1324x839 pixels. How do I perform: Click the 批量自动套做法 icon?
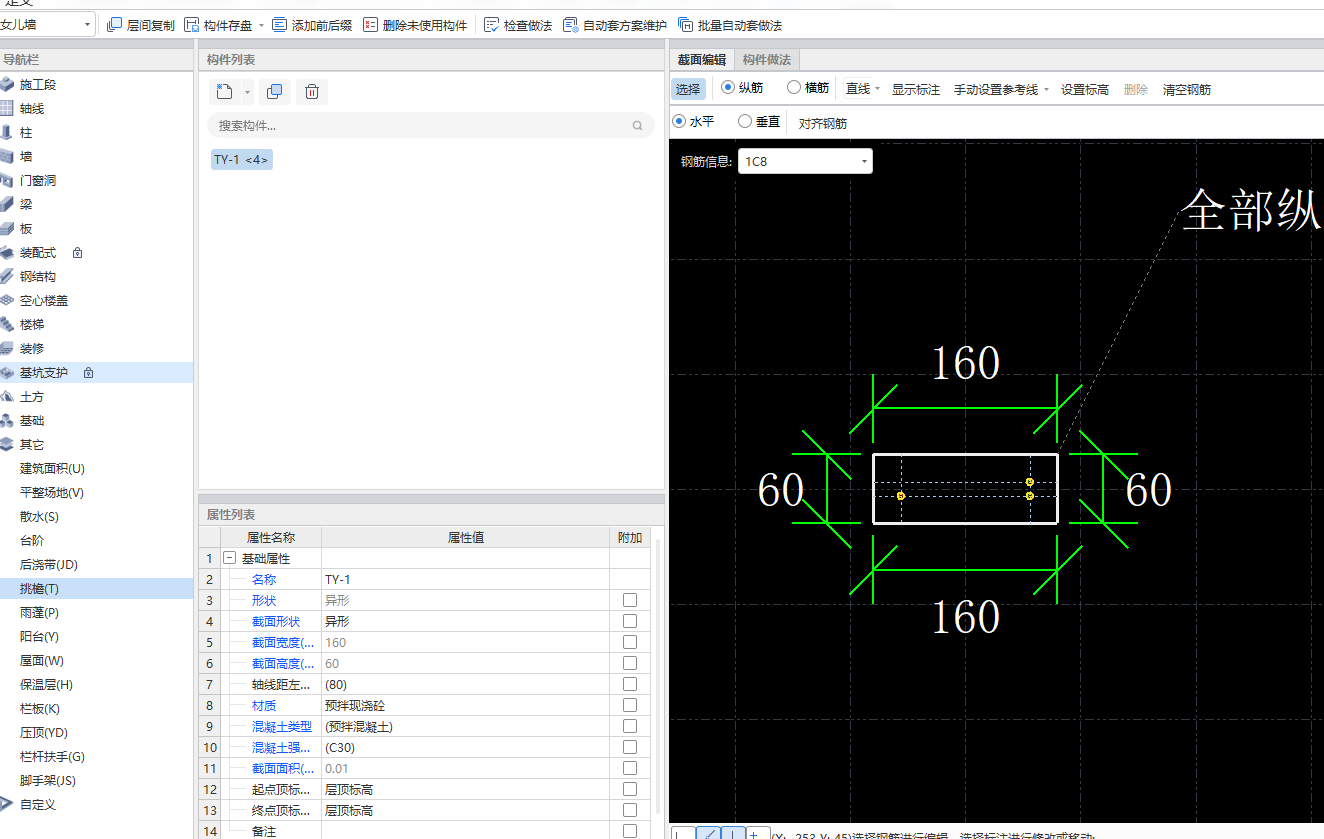point(685,25)
